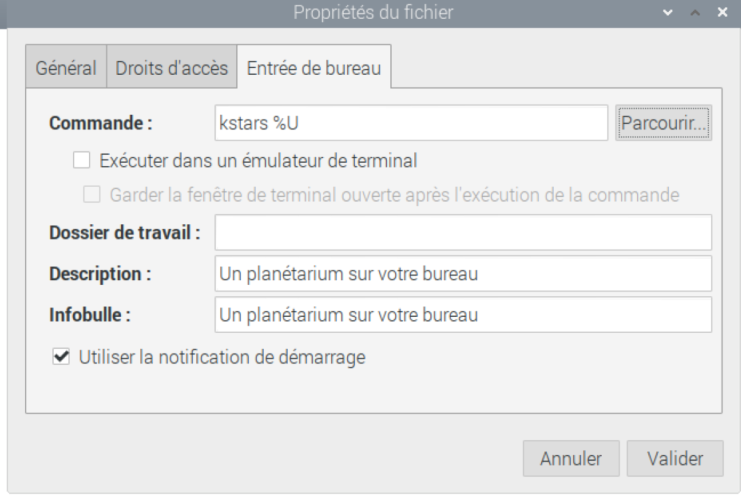The image size is (741, 498).
Task: Click into the Description text field
Action: point(463,273)
